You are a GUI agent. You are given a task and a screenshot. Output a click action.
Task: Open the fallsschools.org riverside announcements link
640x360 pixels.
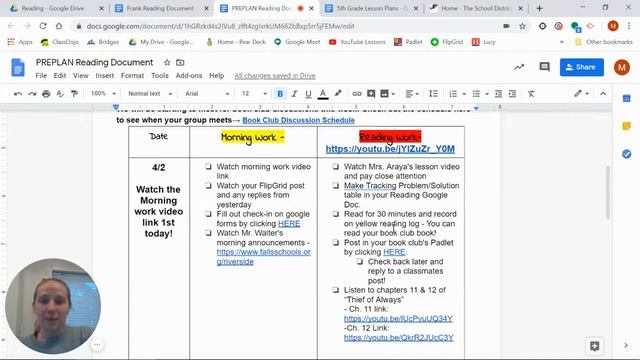click(264, 257)
